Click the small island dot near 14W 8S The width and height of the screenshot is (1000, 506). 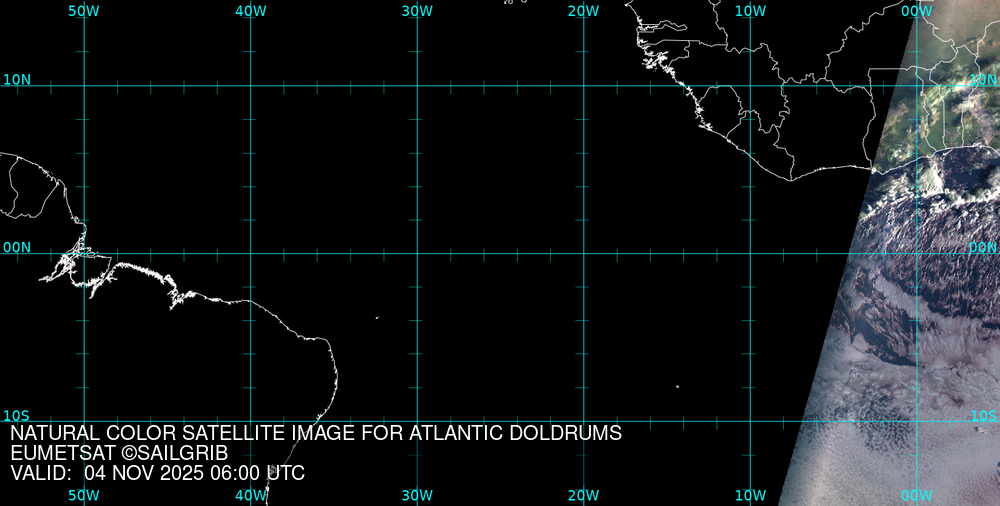[677, 387]
